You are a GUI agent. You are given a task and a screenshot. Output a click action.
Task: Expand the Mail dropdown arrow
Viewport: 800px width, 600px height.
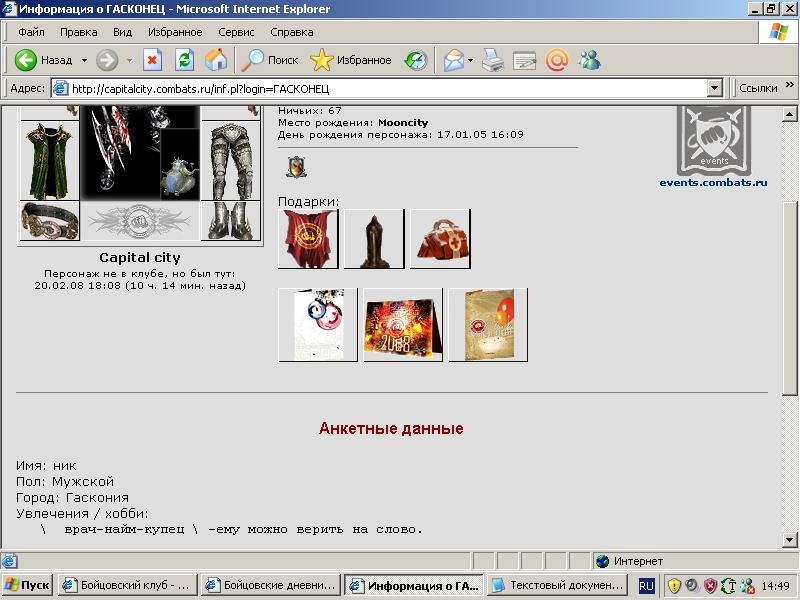(x=470, y=60)
